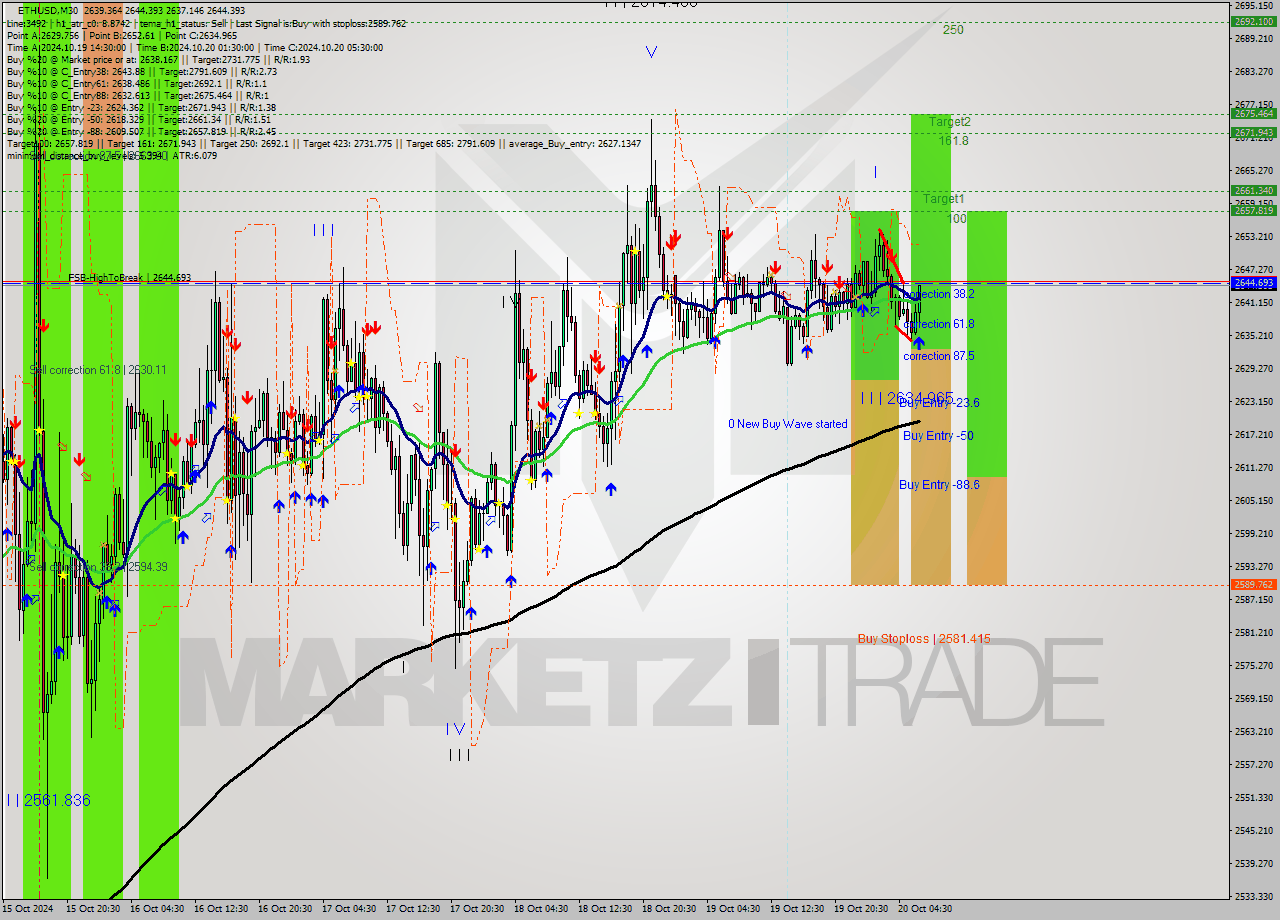Click the 17 Oct 04:30 time label
The image size is (1280, 920).
coord(351,909)
